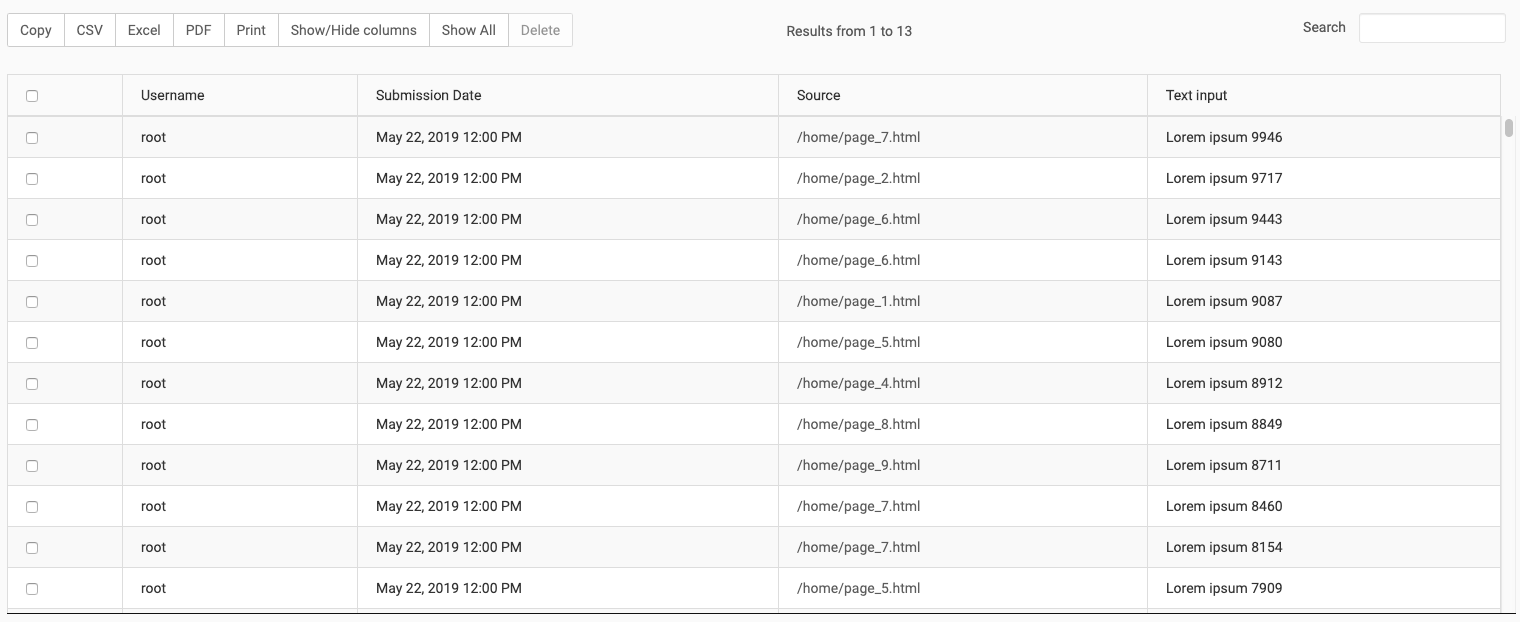Print the table
The height and width of the screenshot is (622, 1520).
(x=250, y=29)
